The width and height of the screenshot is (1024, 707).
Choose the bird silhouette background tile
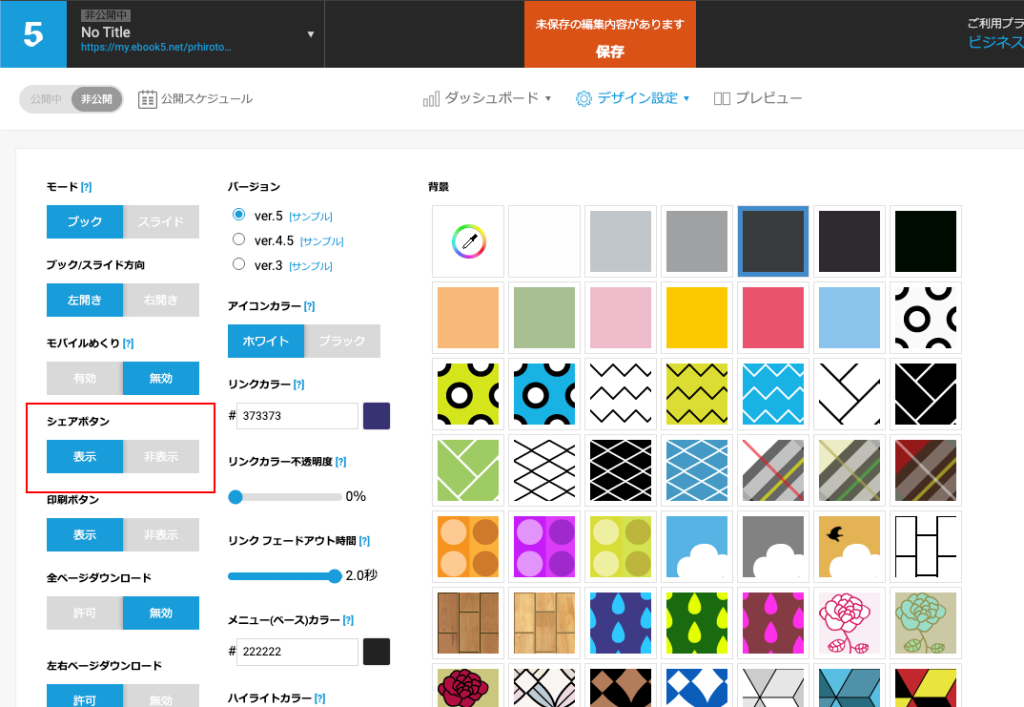coord(847,547)
